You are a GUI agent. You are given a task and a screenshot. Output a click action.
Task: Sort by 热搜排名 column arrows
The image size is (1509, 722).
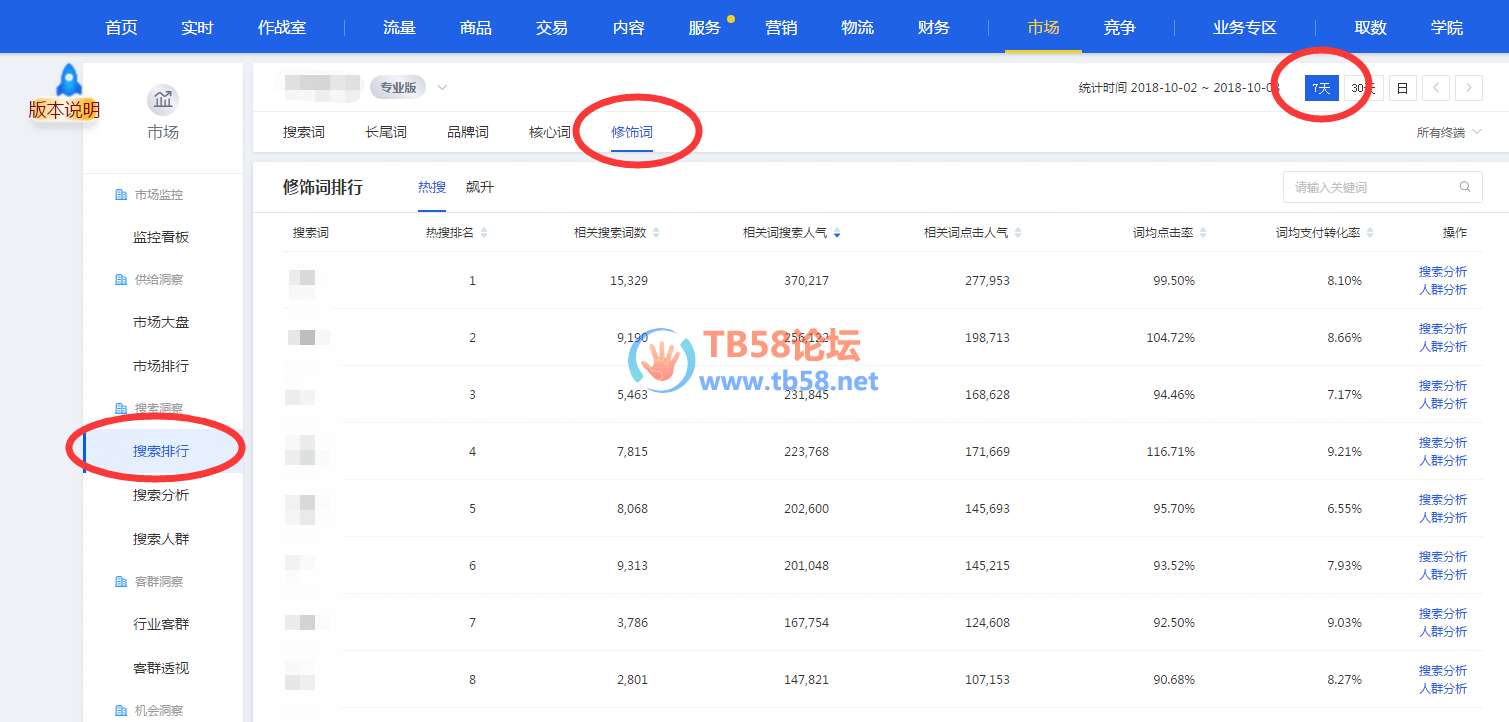click(x=484, y=233)
